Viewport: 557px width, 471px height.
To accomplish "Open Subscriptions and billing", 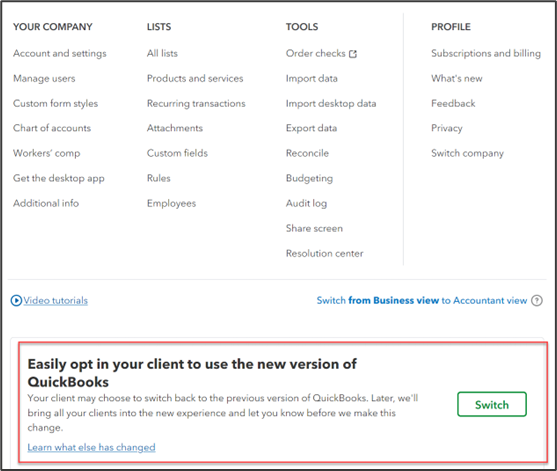I will coord(486,53).
